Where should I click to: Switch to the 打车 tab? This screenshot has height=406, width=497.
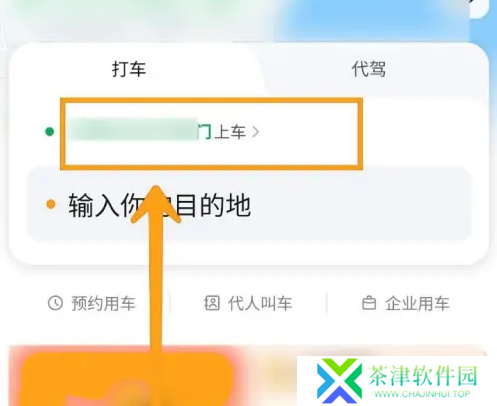(129, 69)
